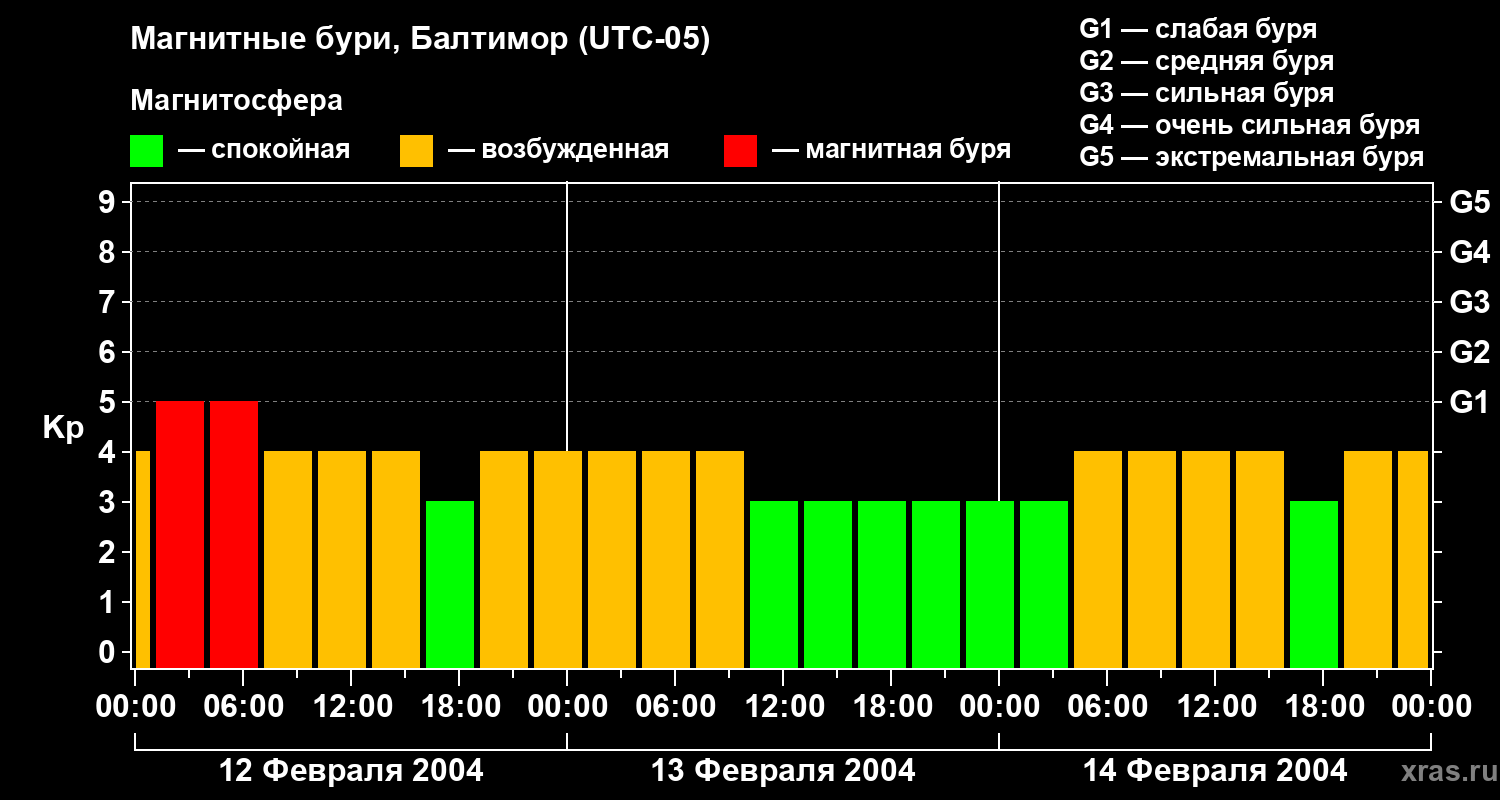Click the "Магнитные бури, Балтимор" chart title

[x=420, y=40]
